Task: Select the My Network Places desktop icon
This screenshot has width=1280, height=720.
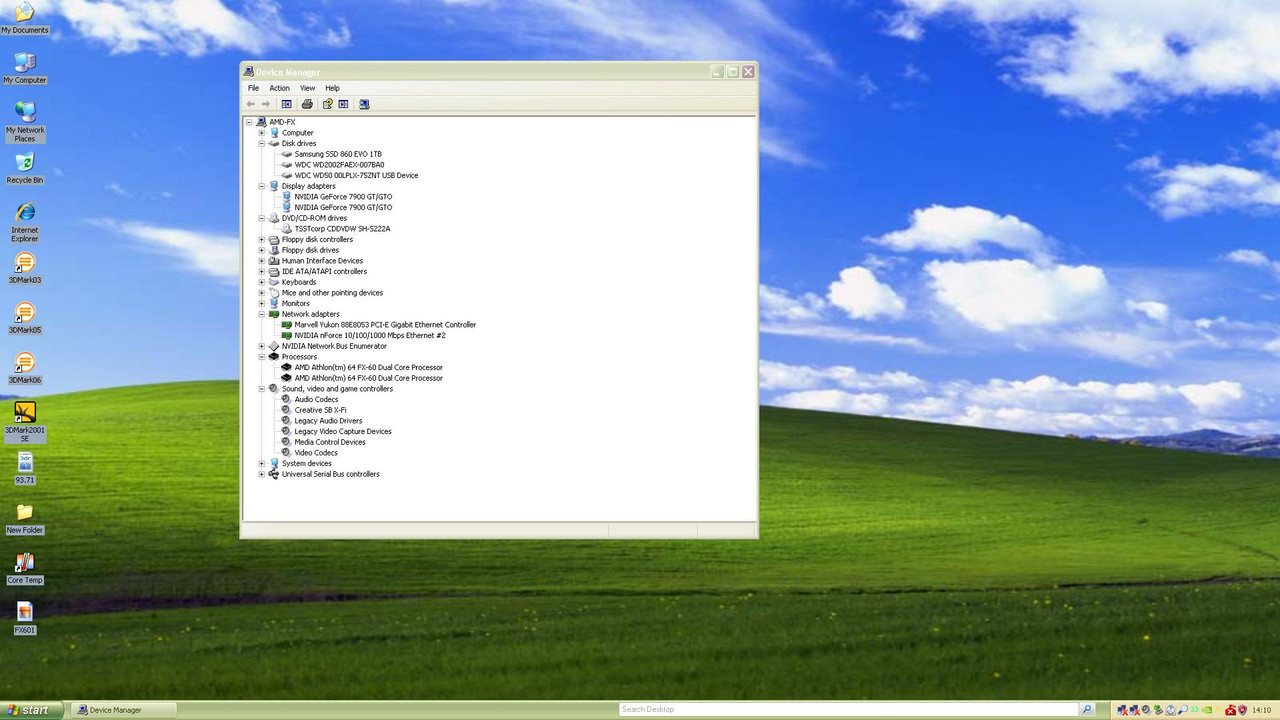Action: click(x=25, y=122)
